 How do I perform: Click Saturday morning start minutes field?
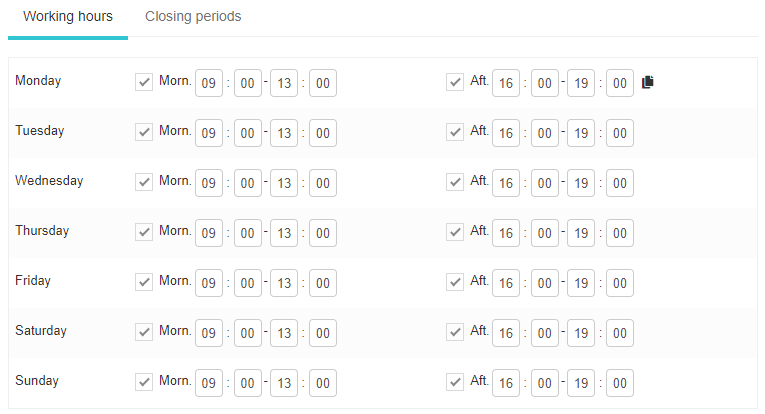pyautogui.click(x=248, y=333)
